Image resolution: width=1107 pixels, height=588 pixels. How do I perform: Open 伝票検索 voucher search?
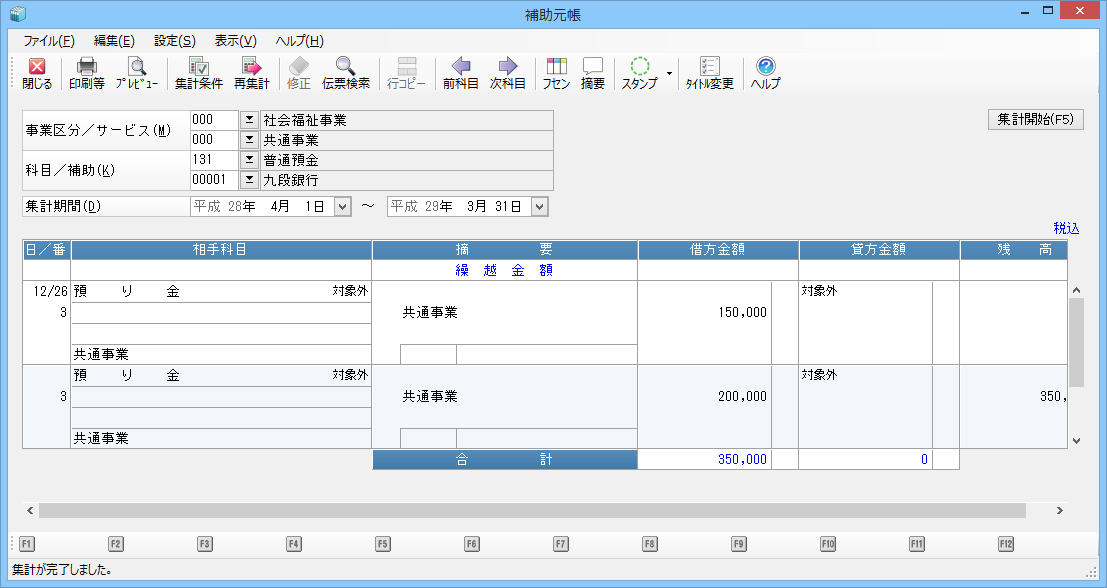point(345,73)
